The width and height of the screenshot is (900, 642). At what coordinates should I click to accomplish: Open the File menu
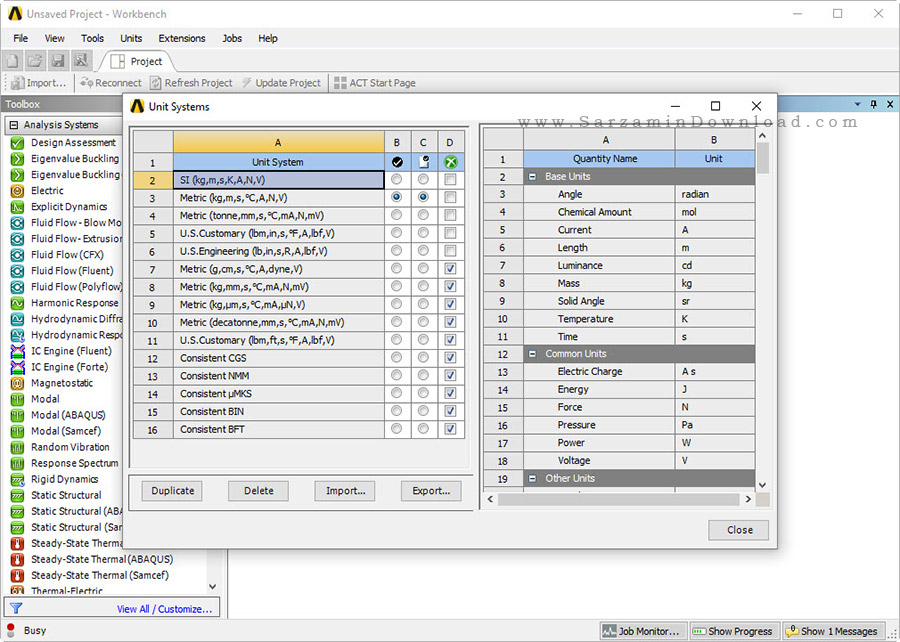coord(21,38)
